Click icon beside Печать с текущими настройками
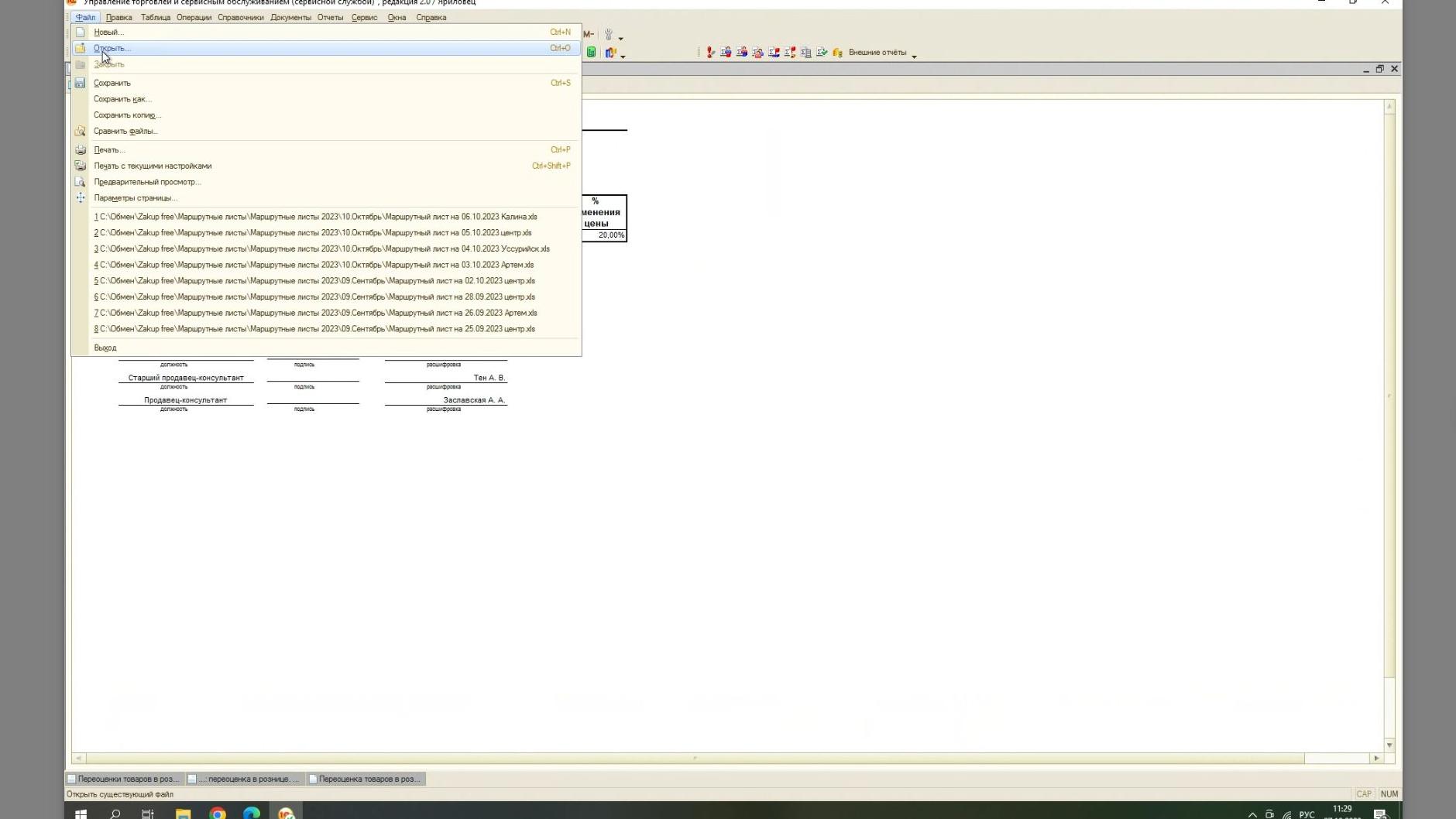The width and height of the screenshot is (1456, 819). point(80,166)
